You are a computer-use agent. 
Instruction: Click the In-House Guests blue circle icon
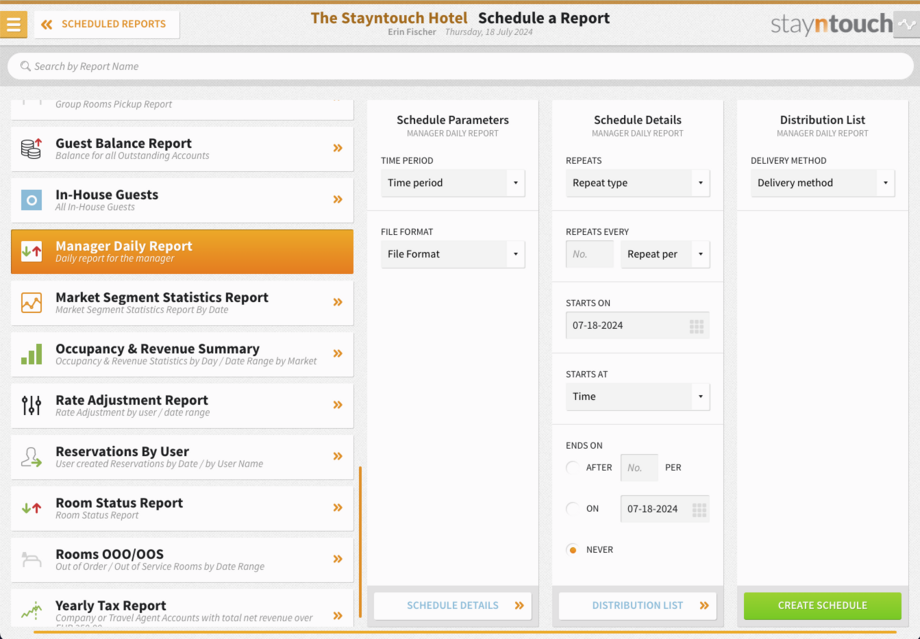[32, 200]
